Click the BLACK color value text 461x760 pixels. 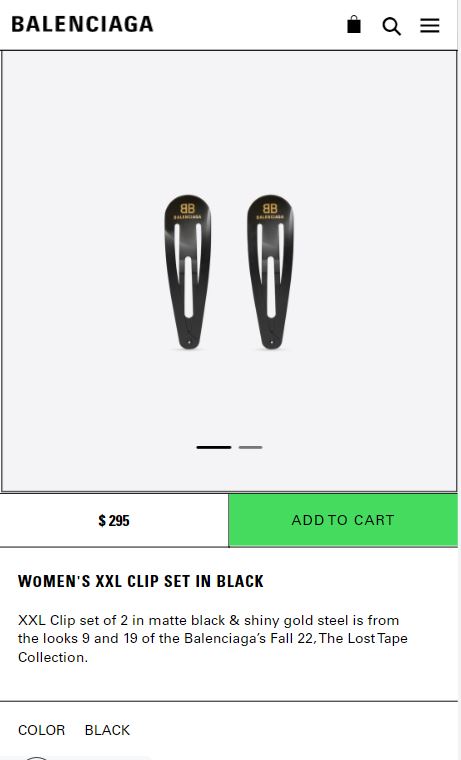107,730
